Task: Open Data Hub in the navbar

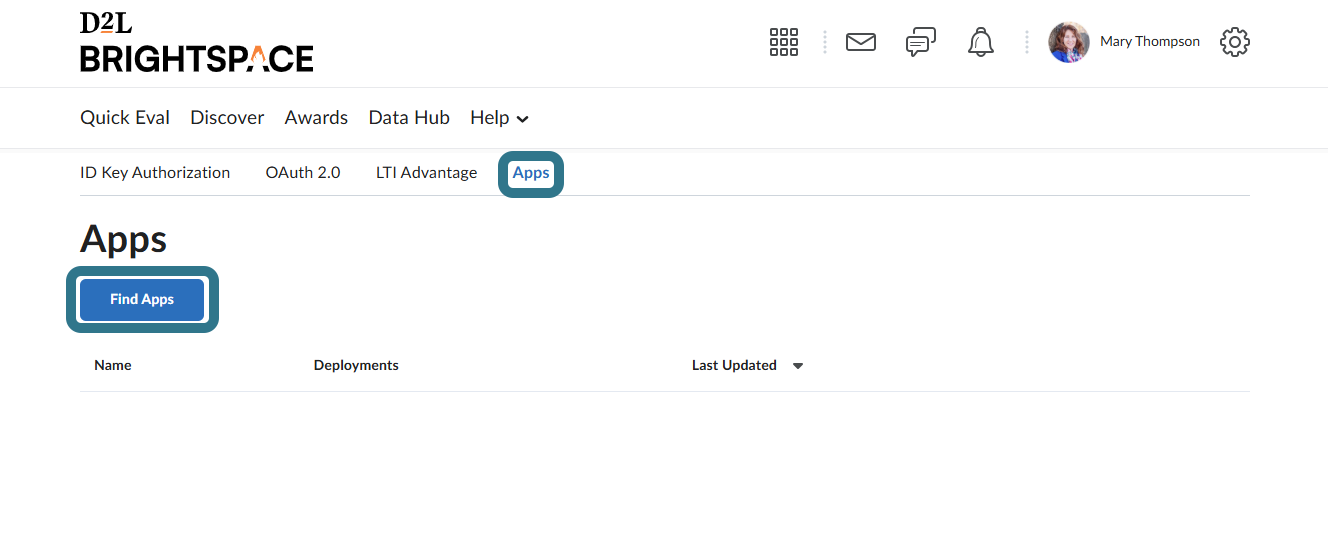Action: [409, 118]
